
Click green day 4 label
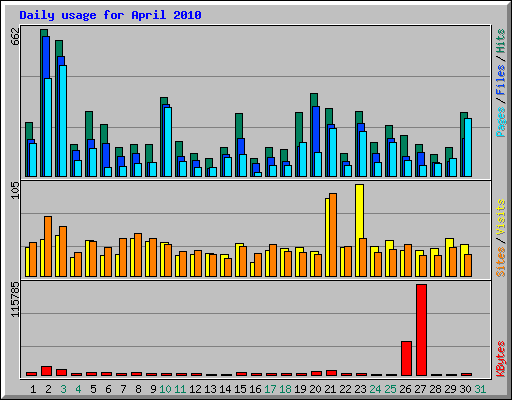pos(78,389)
